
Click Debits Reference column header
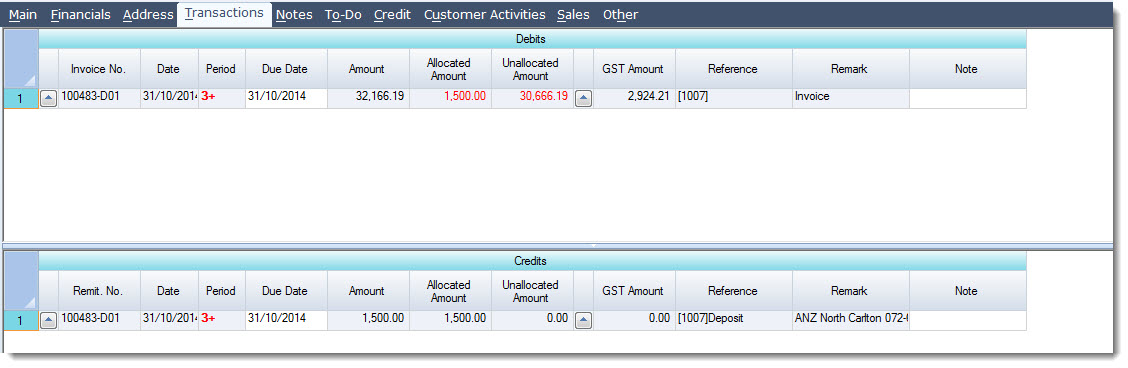(734, 69)
